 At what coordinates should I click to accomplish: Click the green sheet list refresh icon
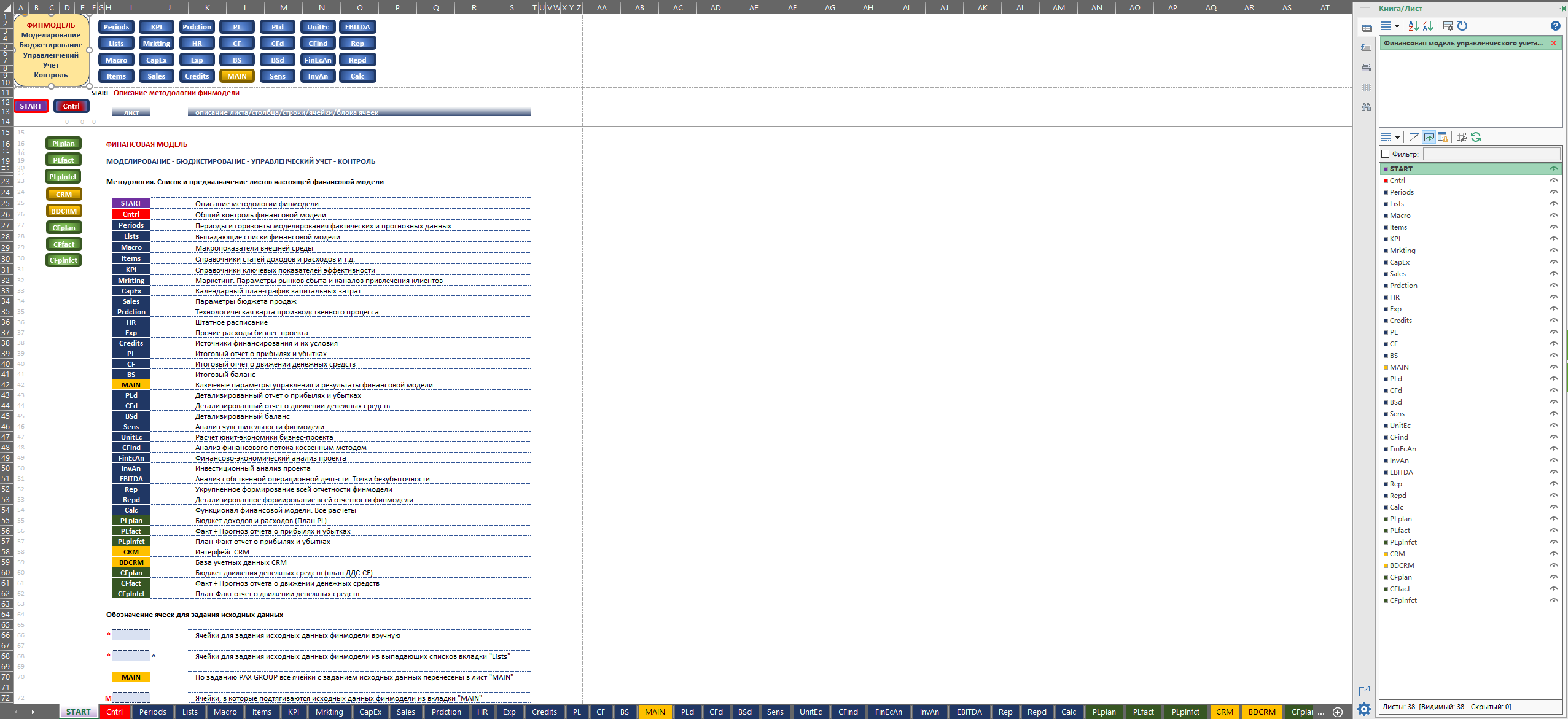(1476, 137)
